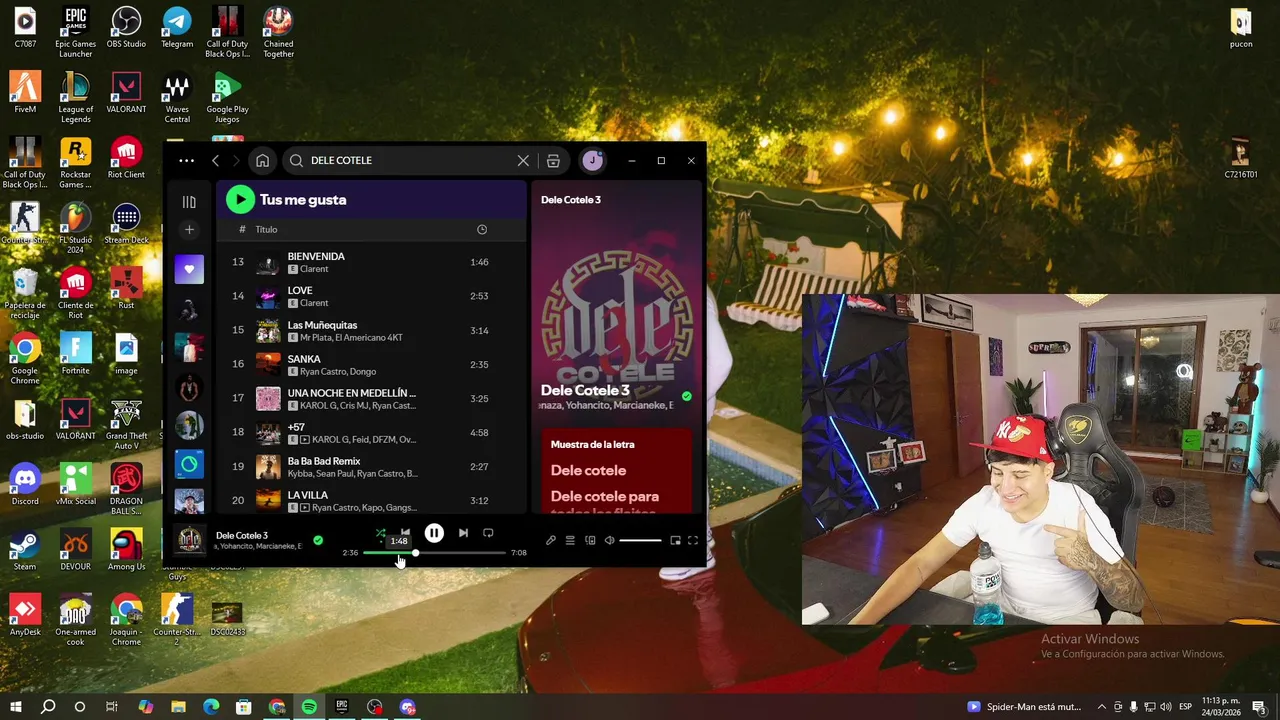
Task: Open the play queue icon
Action: [570, 540]
